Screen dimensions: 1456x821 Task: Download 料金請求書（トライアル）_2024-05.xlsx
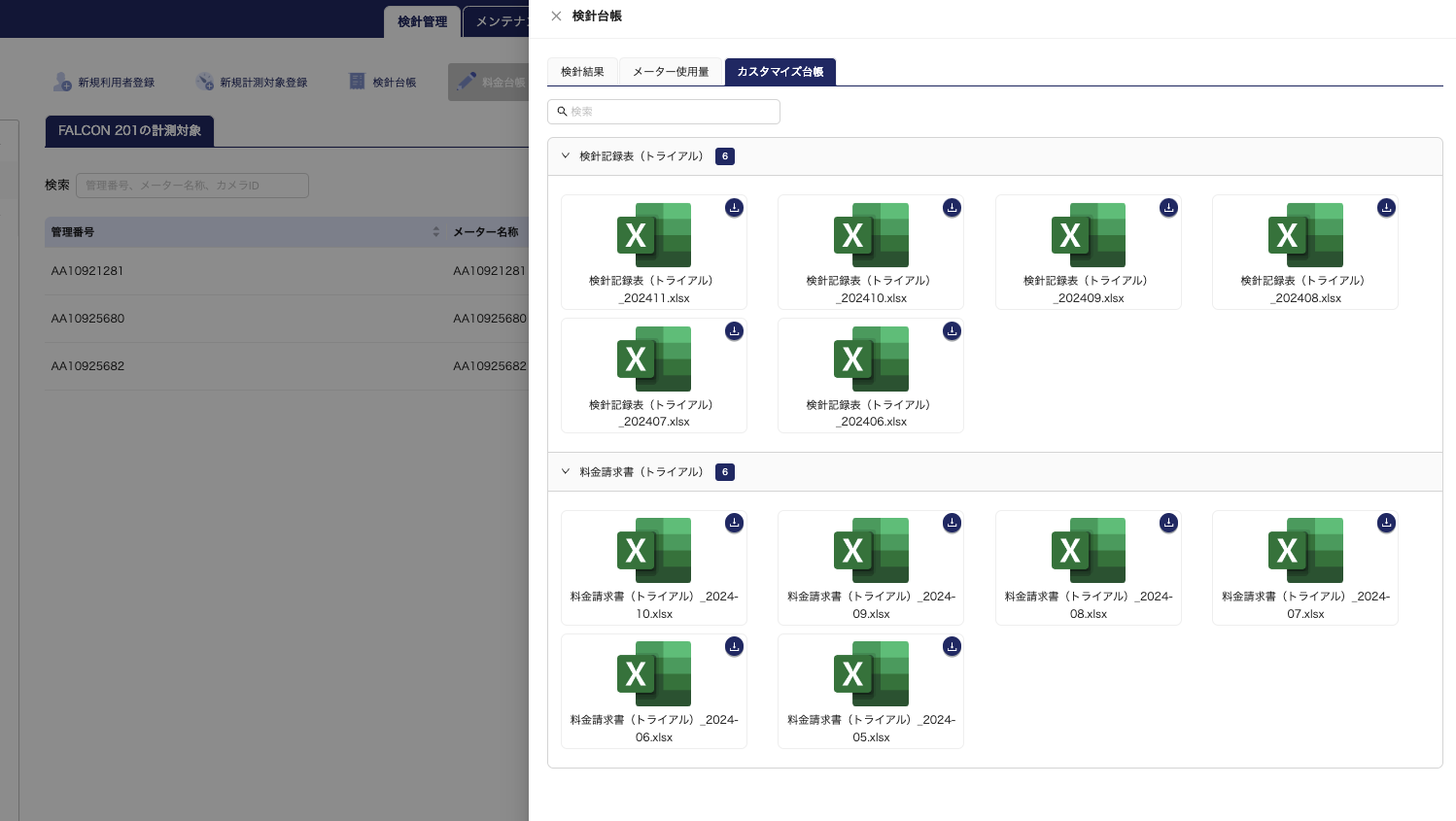point(952,647)
